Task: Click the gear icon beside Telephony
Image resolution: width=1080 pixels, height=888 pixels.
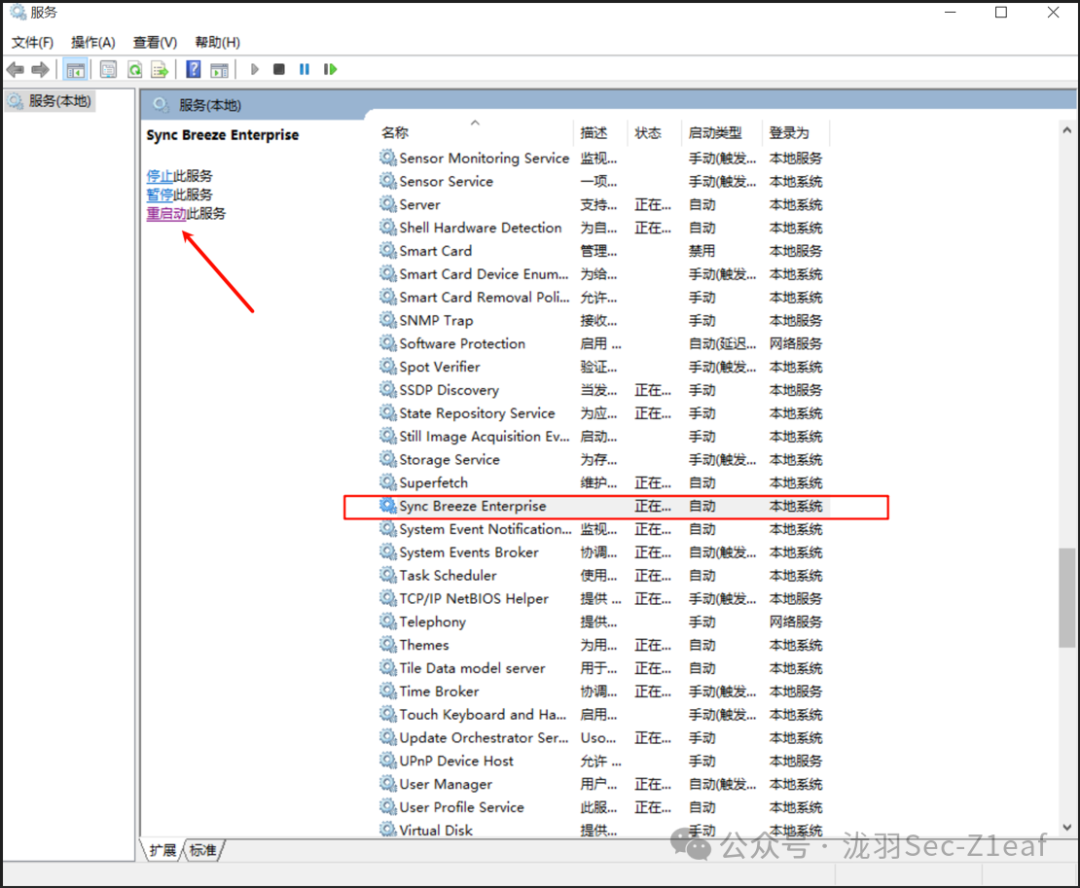Action: tap(388, 621)
